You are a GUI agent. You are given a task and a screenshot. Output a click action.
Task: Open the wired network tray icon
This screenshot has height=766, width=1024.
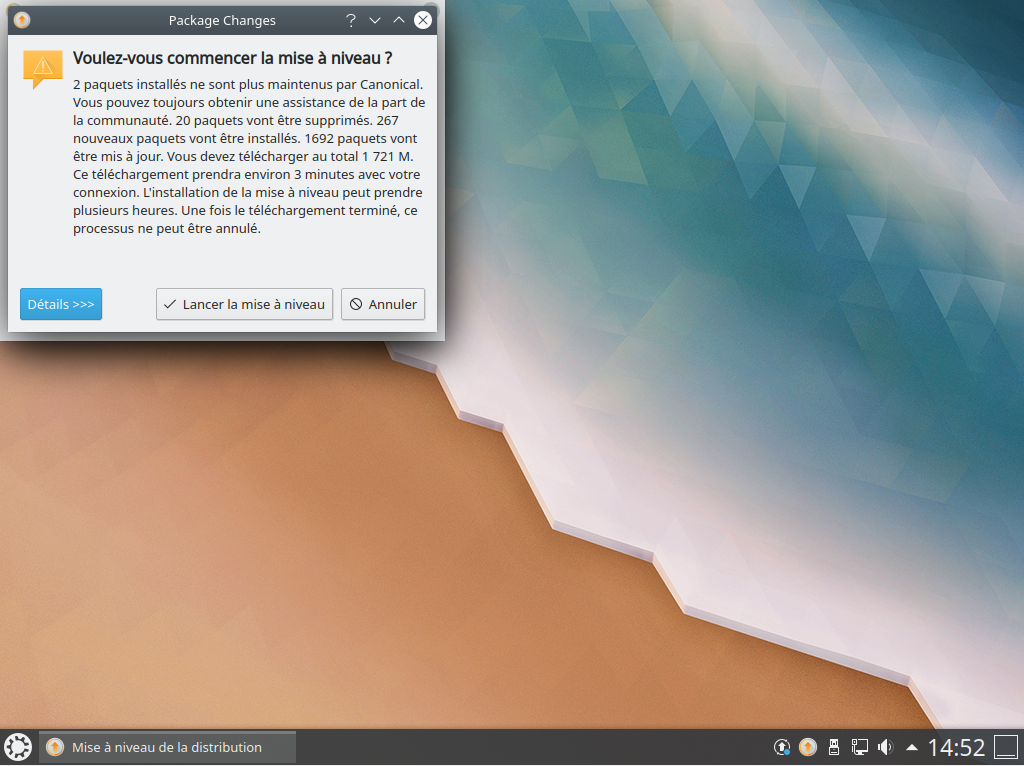click(x=859, y=747)
